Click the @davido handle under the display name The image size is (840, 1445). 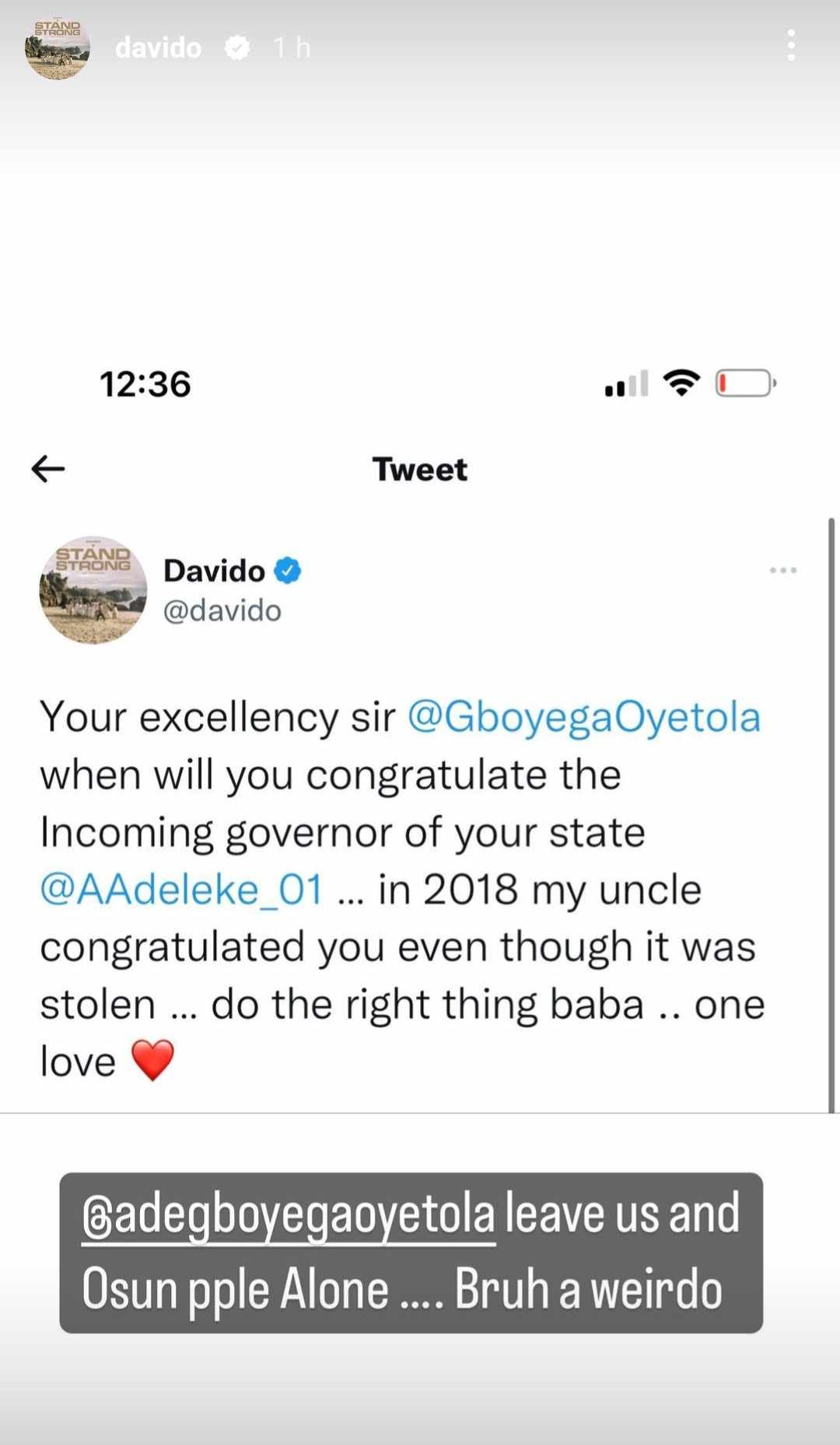click(222, 611)
